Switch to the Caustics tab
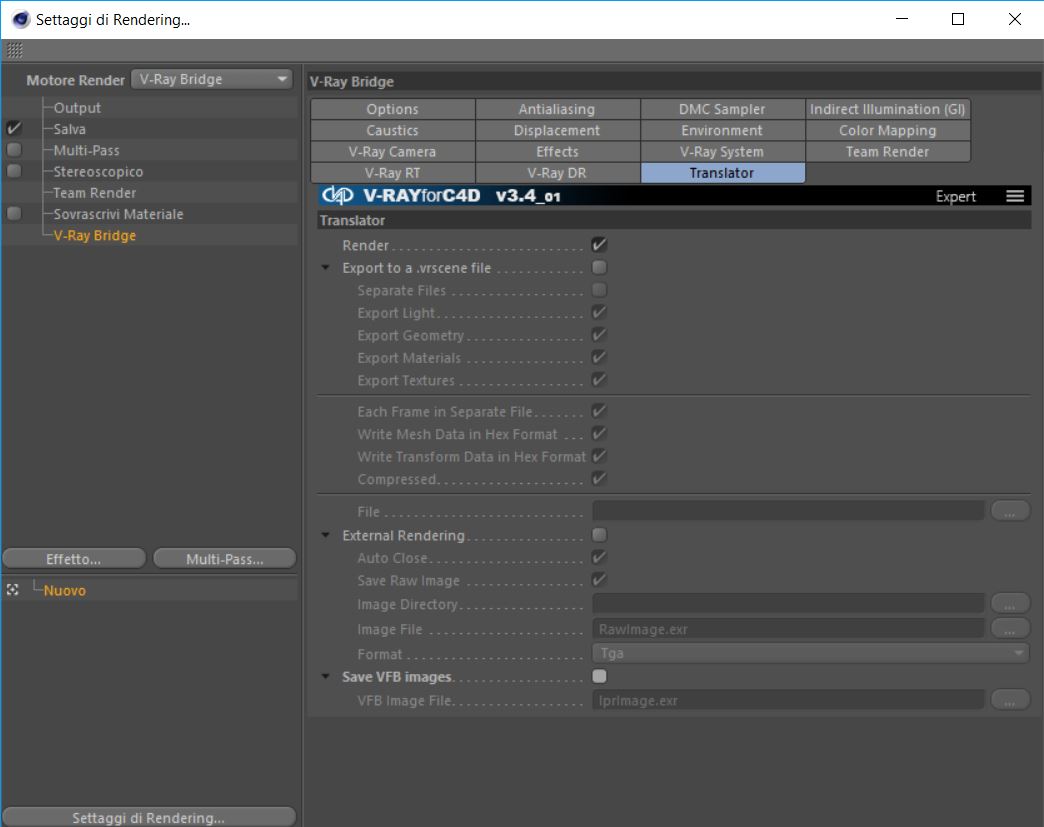The height and width of the screenshot is (827, 1044). pos(393,131)
